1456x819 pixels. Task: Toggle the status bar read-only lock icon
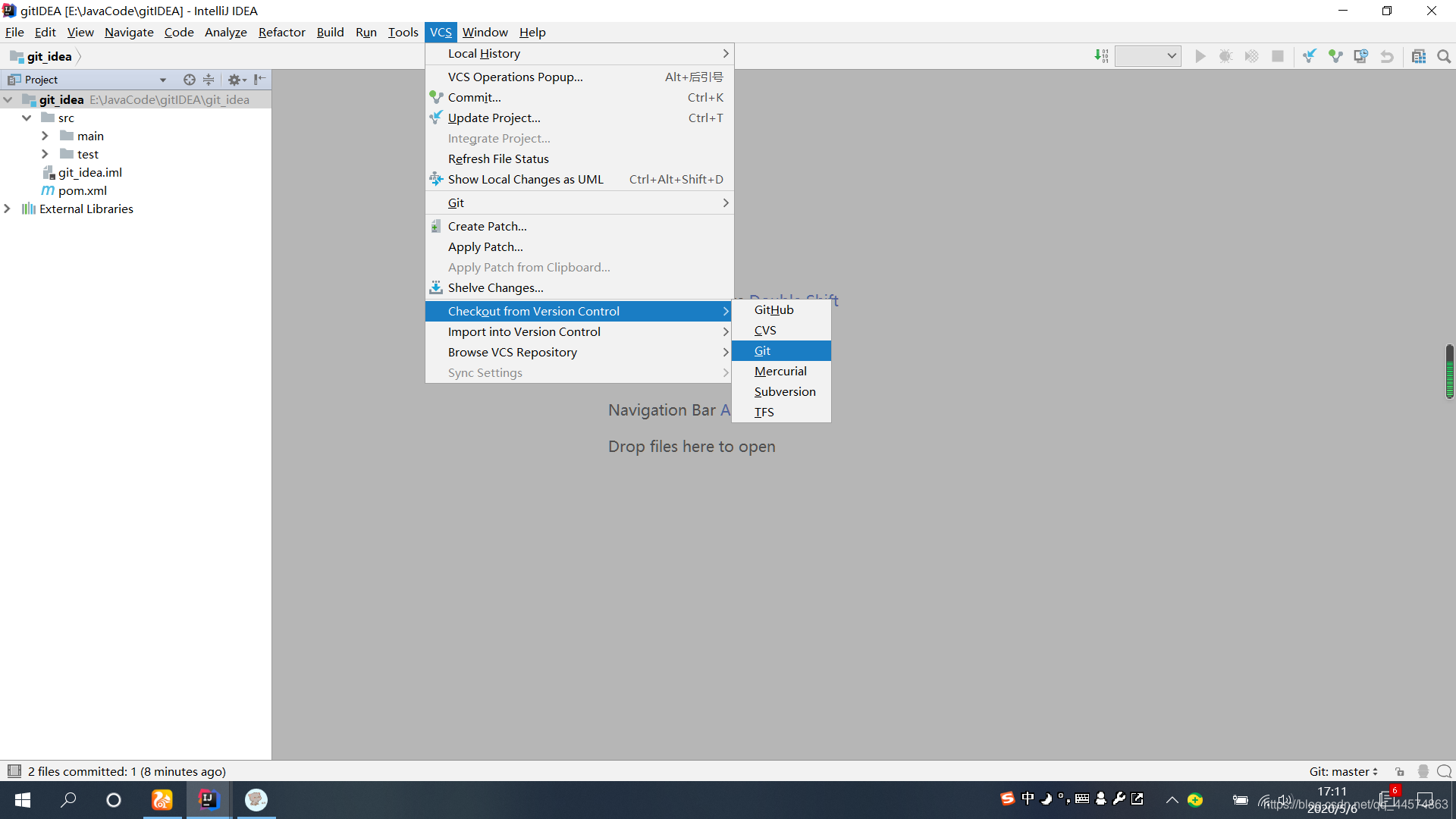[x=1400, y=771]
